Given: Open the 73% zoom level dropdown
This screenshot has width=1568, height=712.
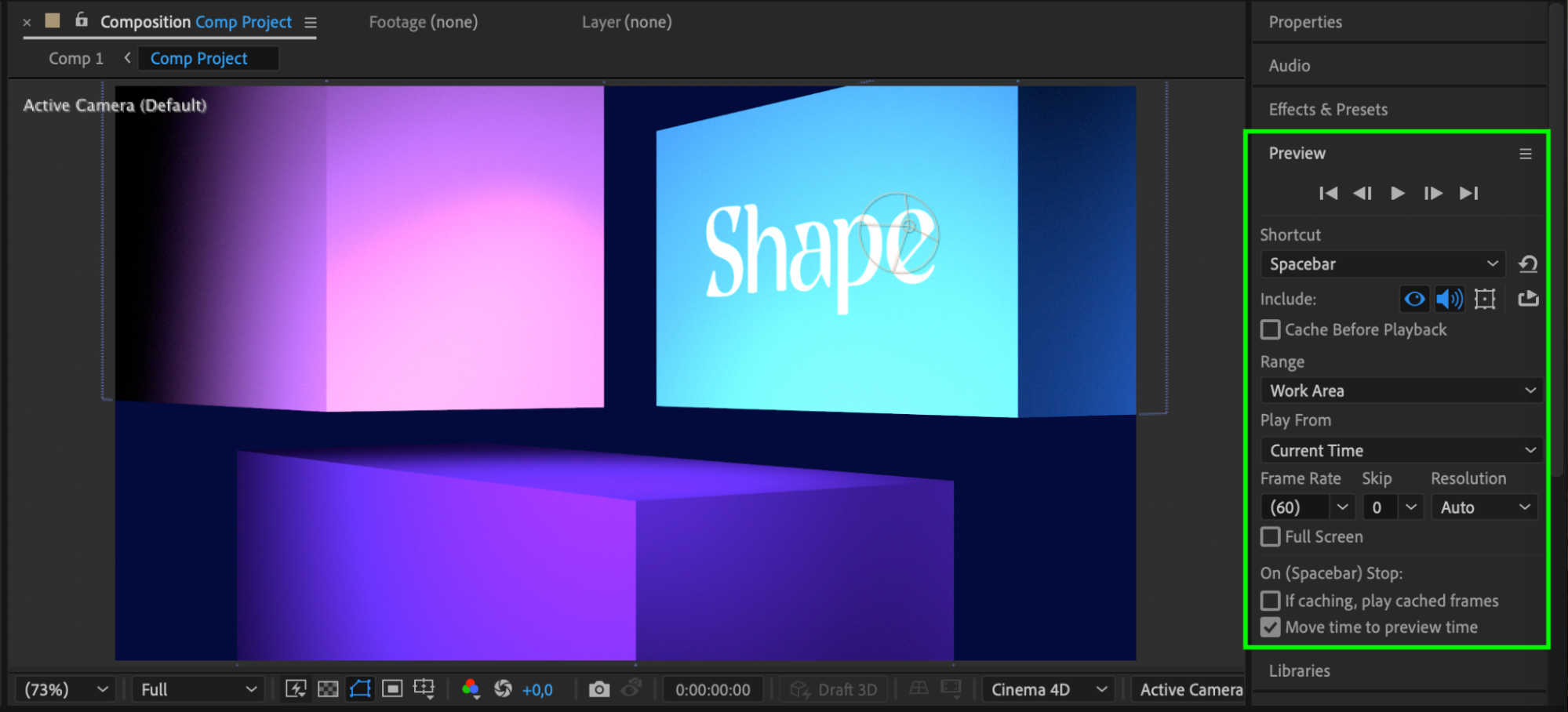Looking at the screenshot, I should [66, 689].
